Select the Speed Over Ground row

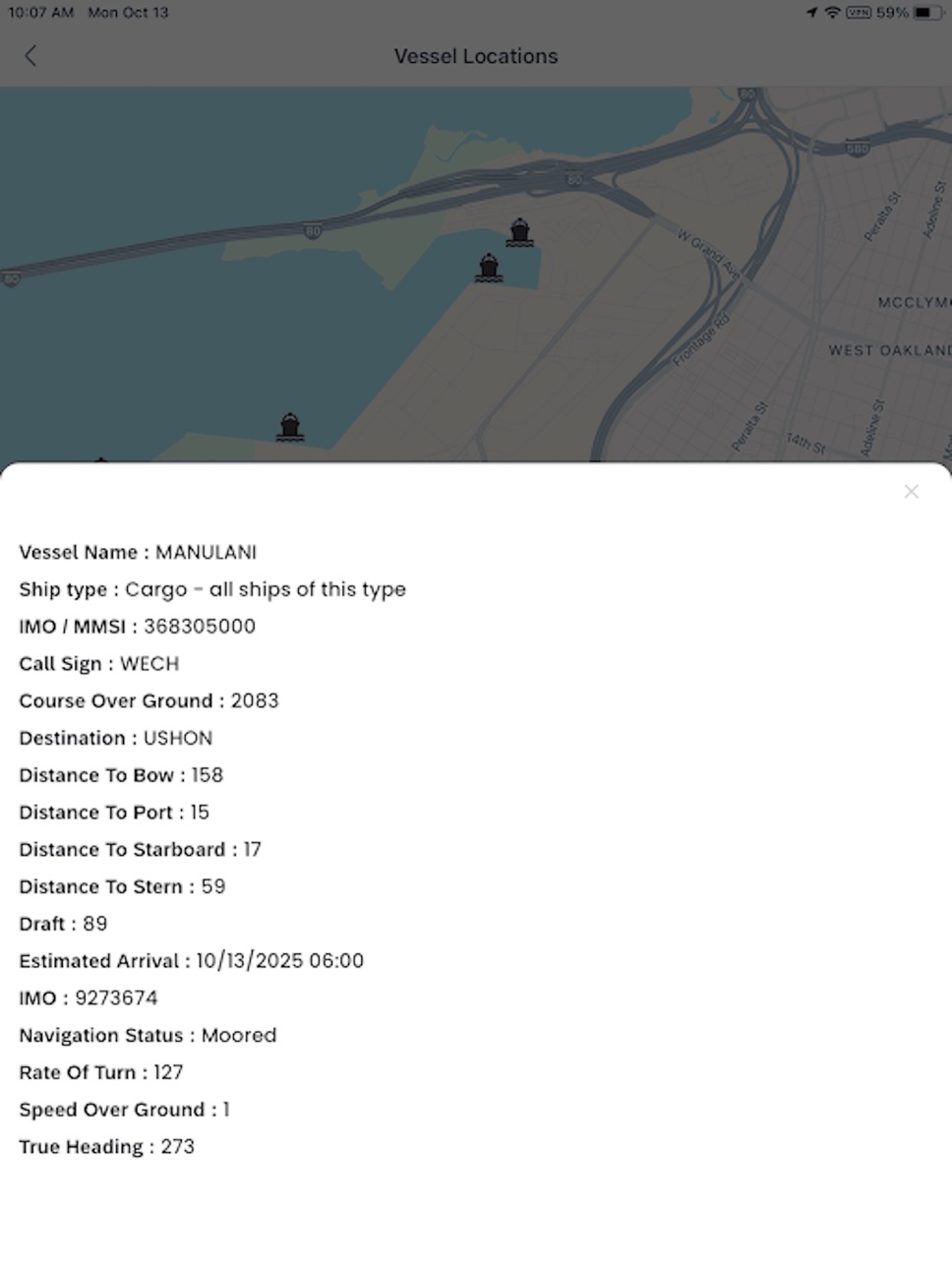pos(124,1110)
